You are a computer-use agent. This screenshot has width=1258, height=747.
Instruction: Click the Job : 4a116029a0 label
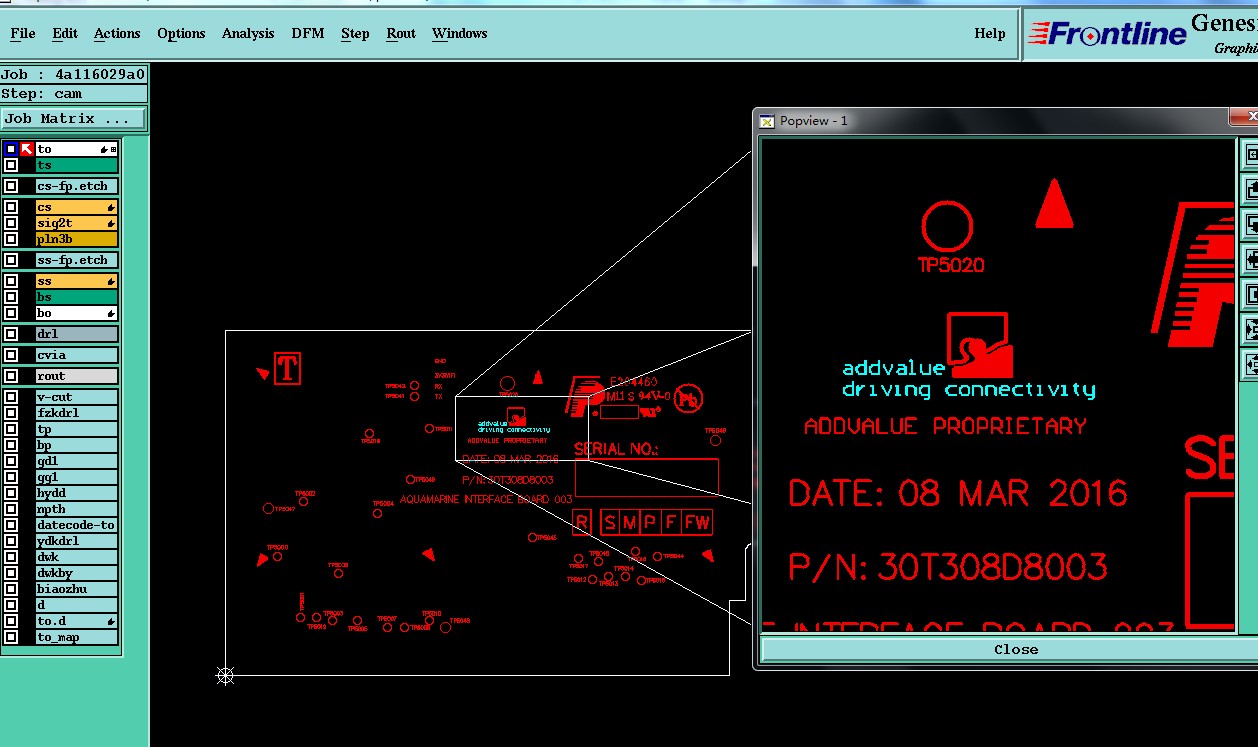click(73, 75)
